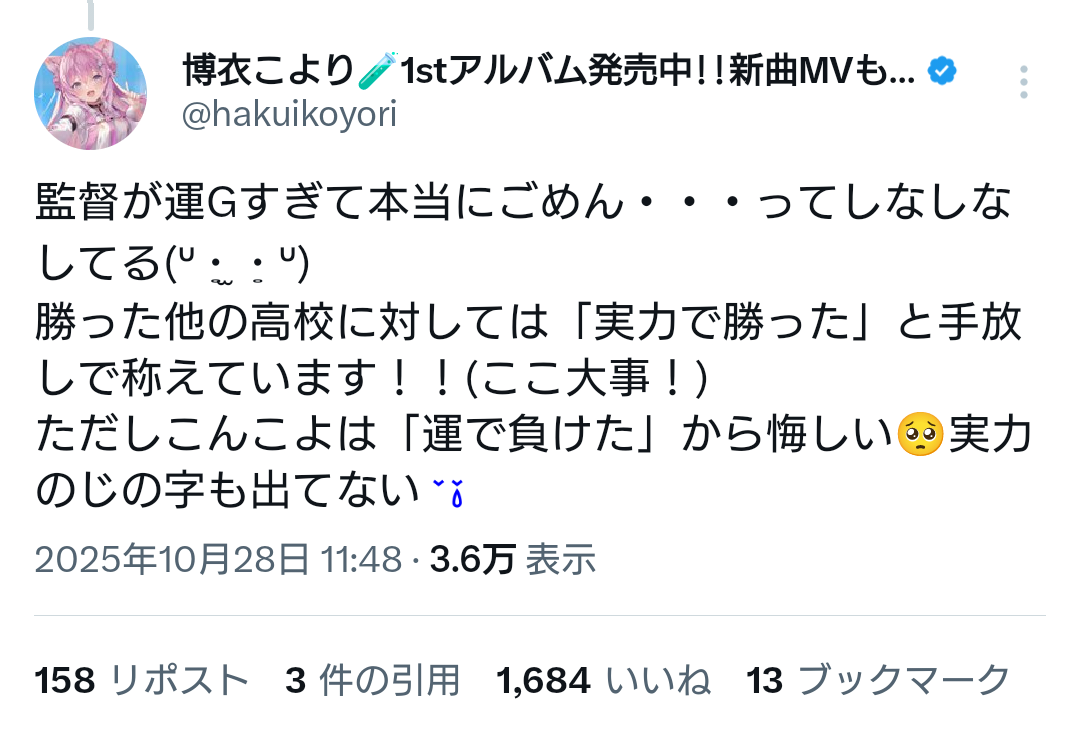Viewport: 1080px width, 733px height.
Task: Open the @hakuikoyori handle link
Action: pos(289,114)
